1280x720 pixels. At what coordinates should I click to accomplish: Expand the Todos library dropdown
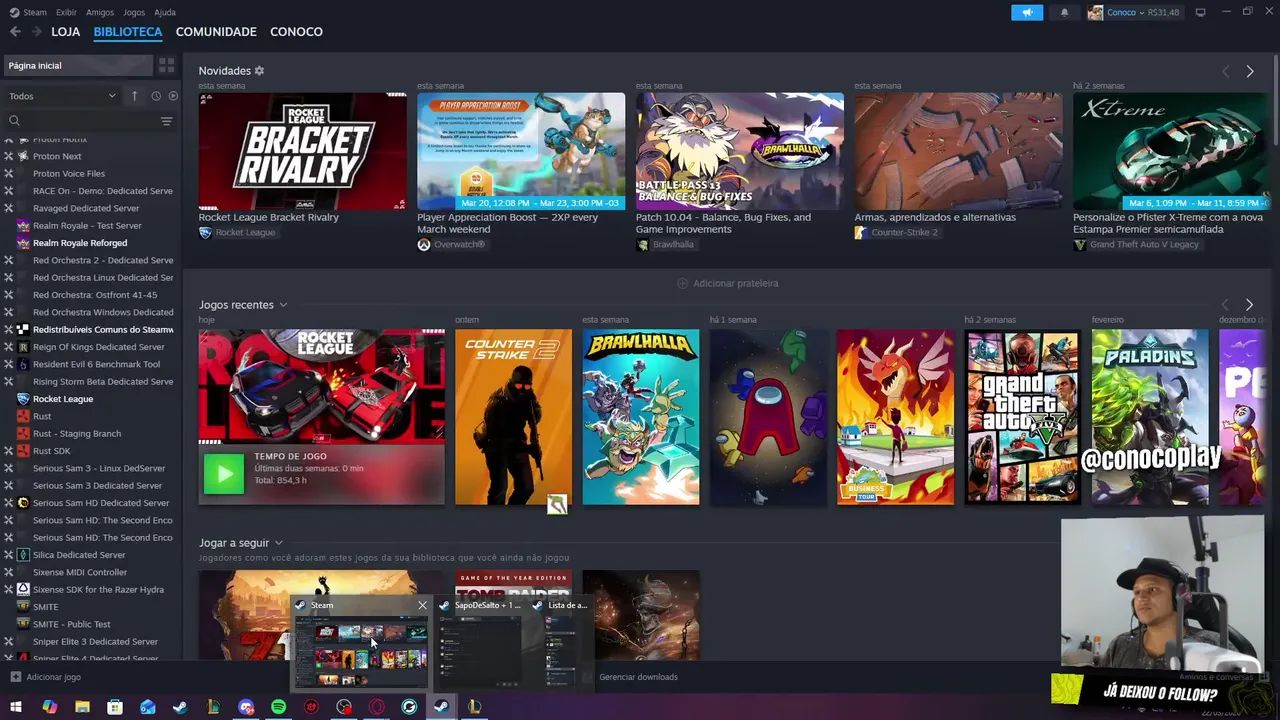[62, 96]
